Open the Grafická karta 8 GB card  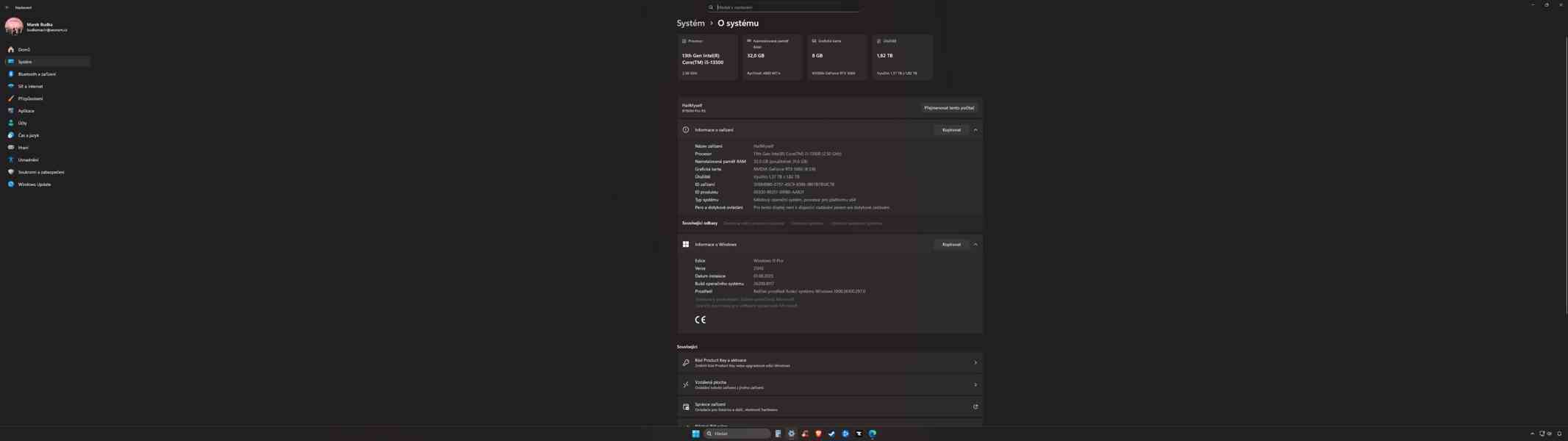[x=837, y=57]
